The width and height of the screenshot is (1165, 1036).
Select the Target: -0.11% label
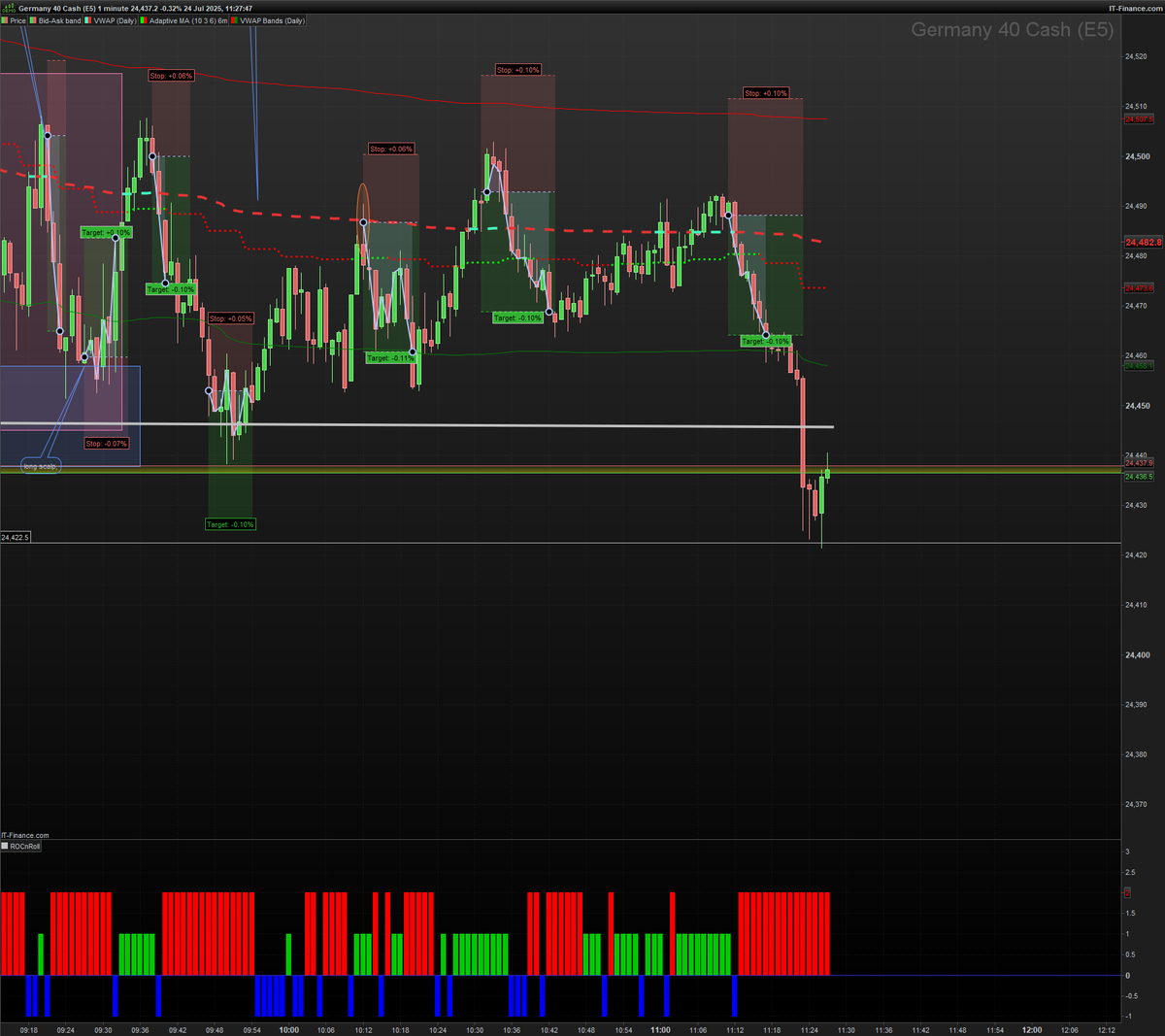point(391,358)
